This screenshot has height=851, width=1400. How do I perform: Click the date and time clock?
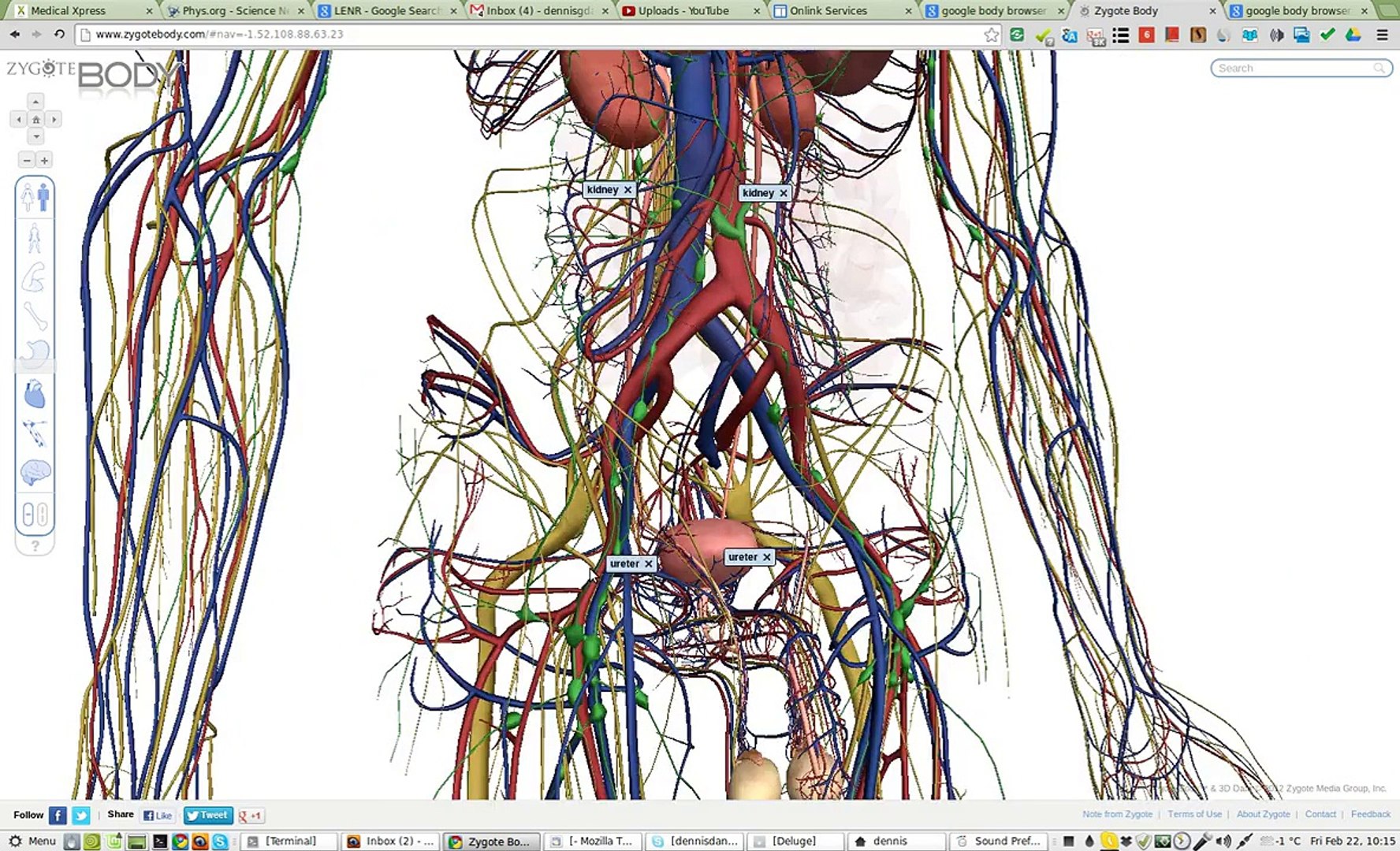(x=1352, y=842)
